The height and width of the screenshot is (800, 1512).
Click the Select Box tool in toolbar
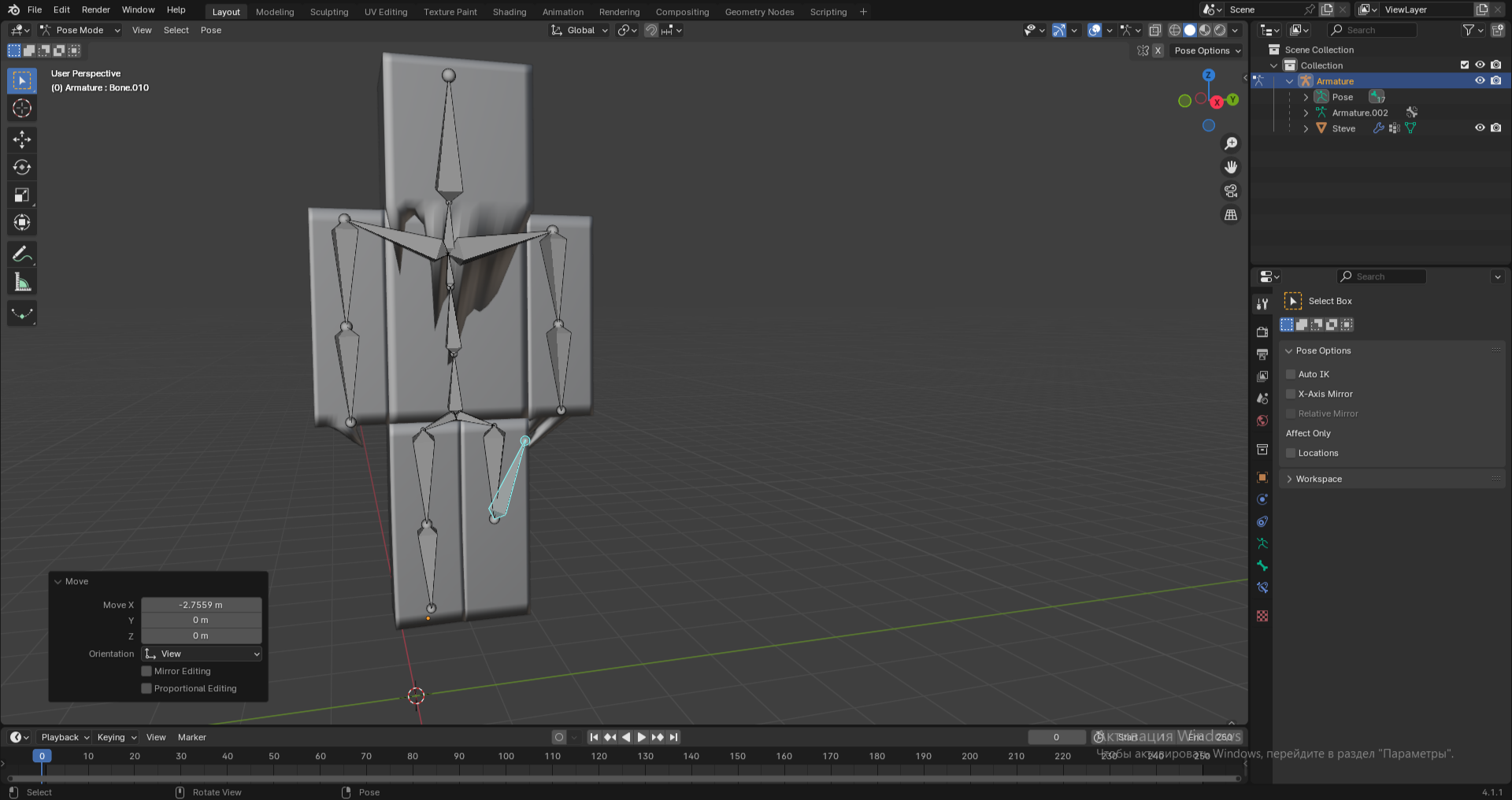[x=22, y=80]
